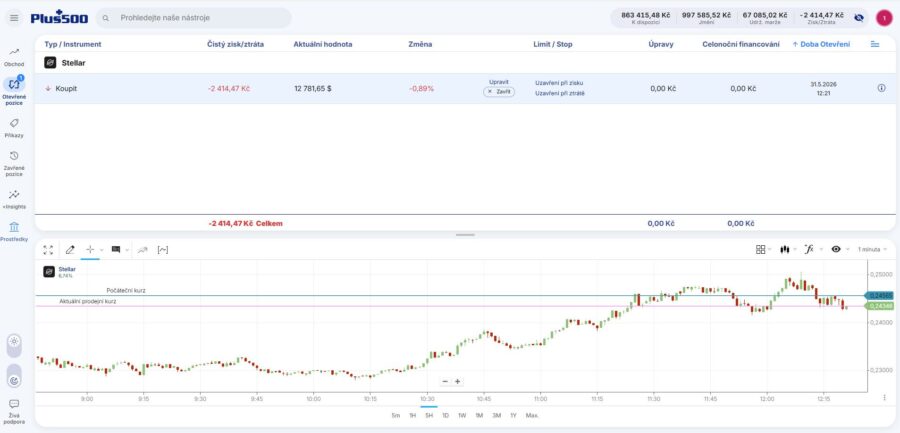Click the panel splitter handle
The image size is (900, 433).
click(x=465, y=235)
